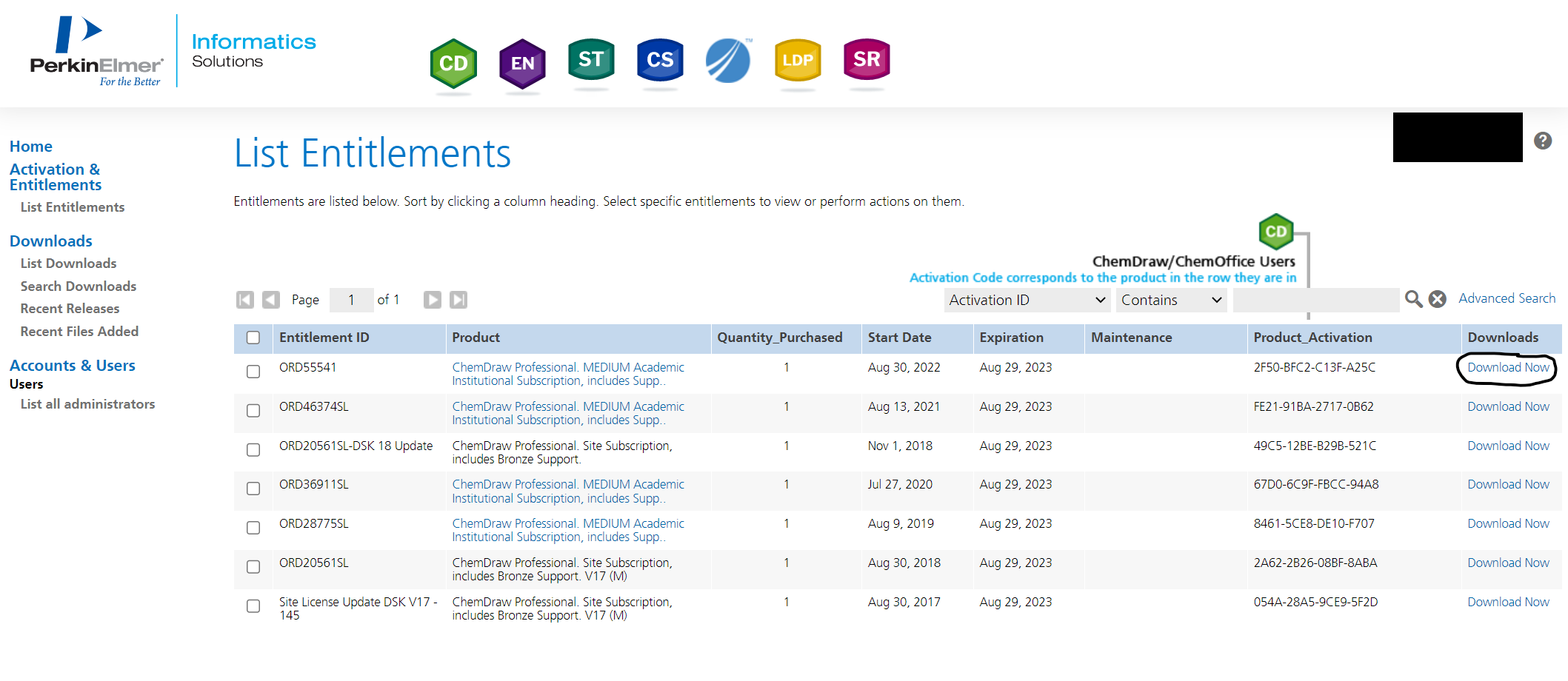The width and height of the screenshot is (1568, 681).
Task: Go to the last page arrow
Action: 458,300
